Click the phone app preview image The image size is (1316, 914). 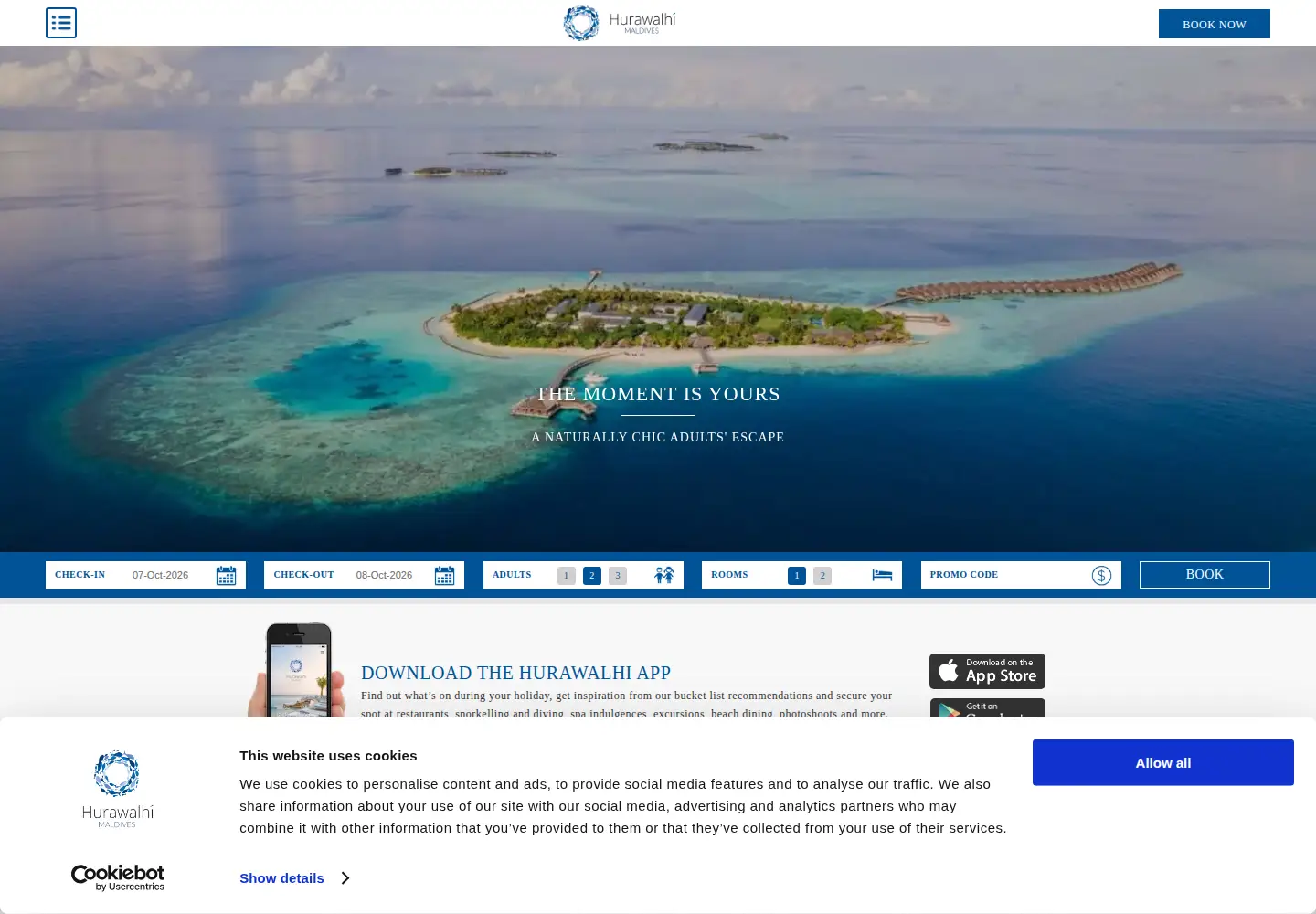(x=297, y=670)
